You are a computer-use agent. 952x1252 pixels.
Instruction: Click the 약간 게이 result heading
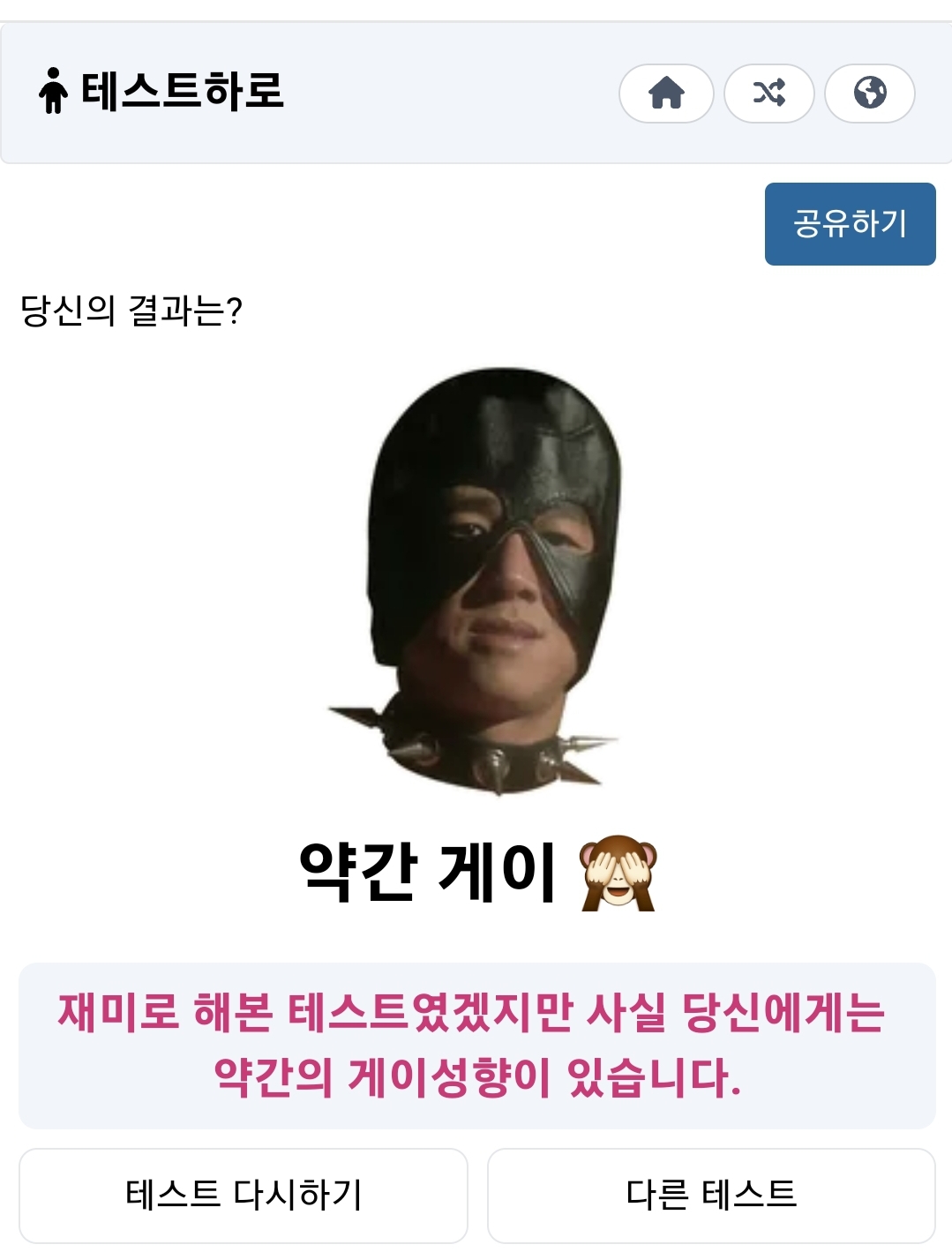click(x=477, y=873)
